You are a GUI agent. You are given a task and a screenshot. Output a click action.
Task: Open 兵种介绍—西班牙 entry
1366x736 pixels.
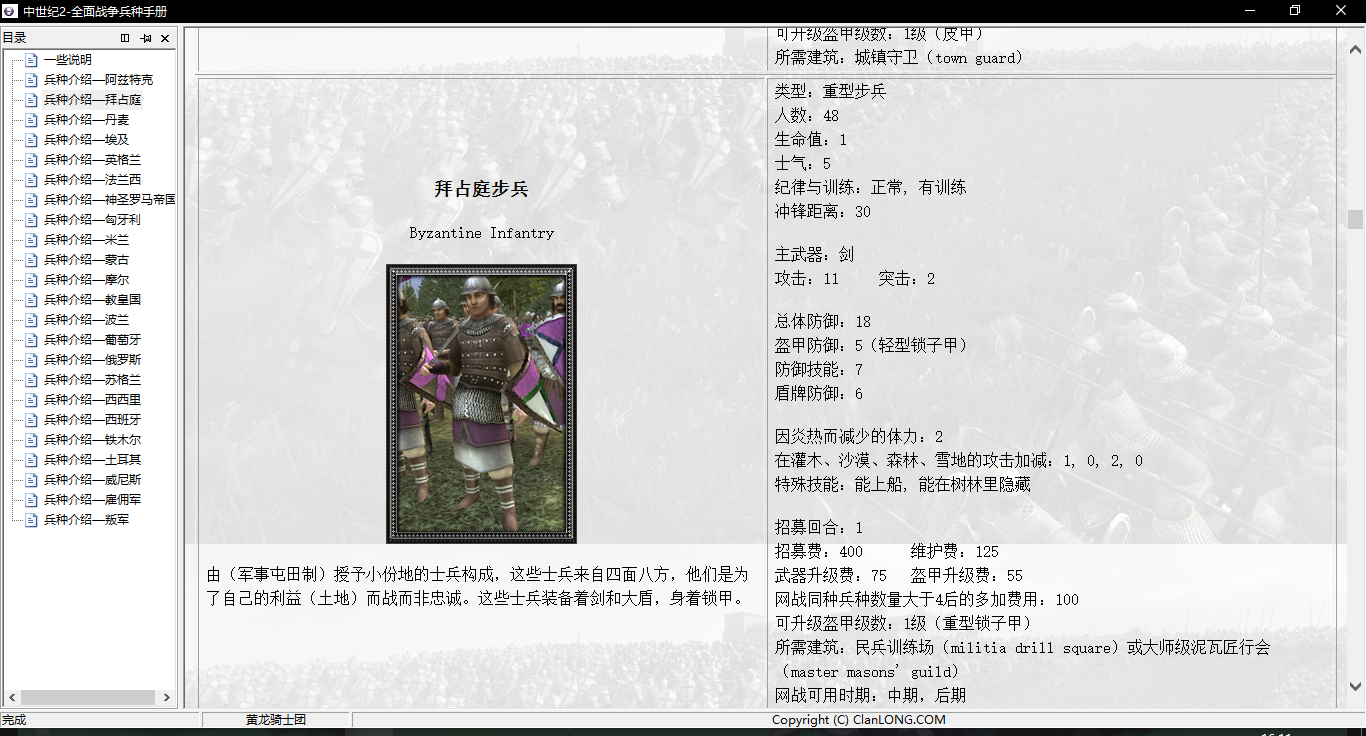[x=92, y=420]
